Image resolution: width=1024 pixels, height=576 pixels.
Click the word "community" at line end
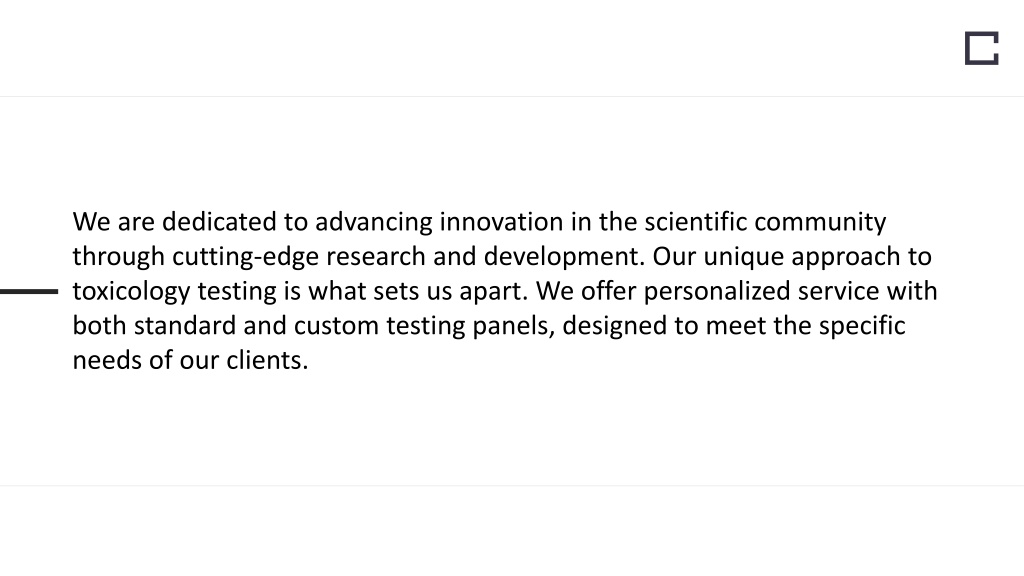tap(820, 222)
